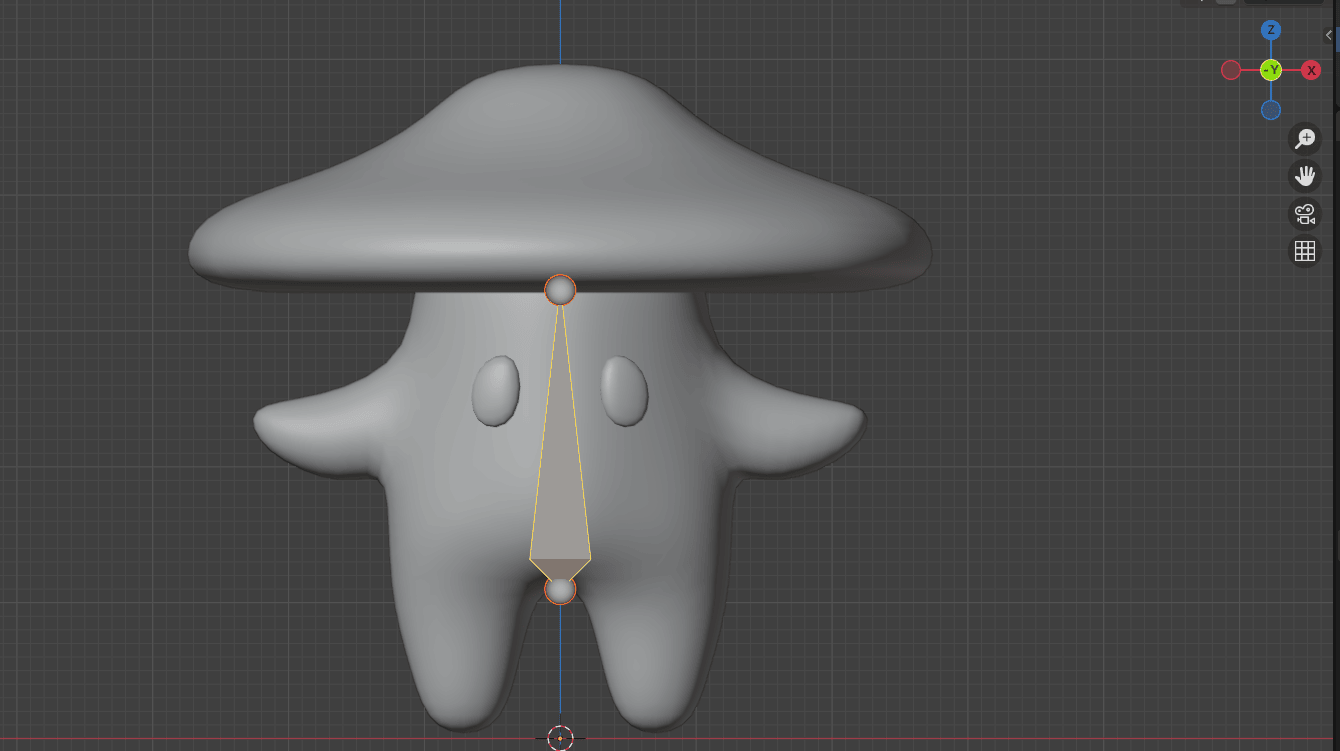Click the red X axis gizmo handle
The image size is (1340, 751).
[1311, 70]
